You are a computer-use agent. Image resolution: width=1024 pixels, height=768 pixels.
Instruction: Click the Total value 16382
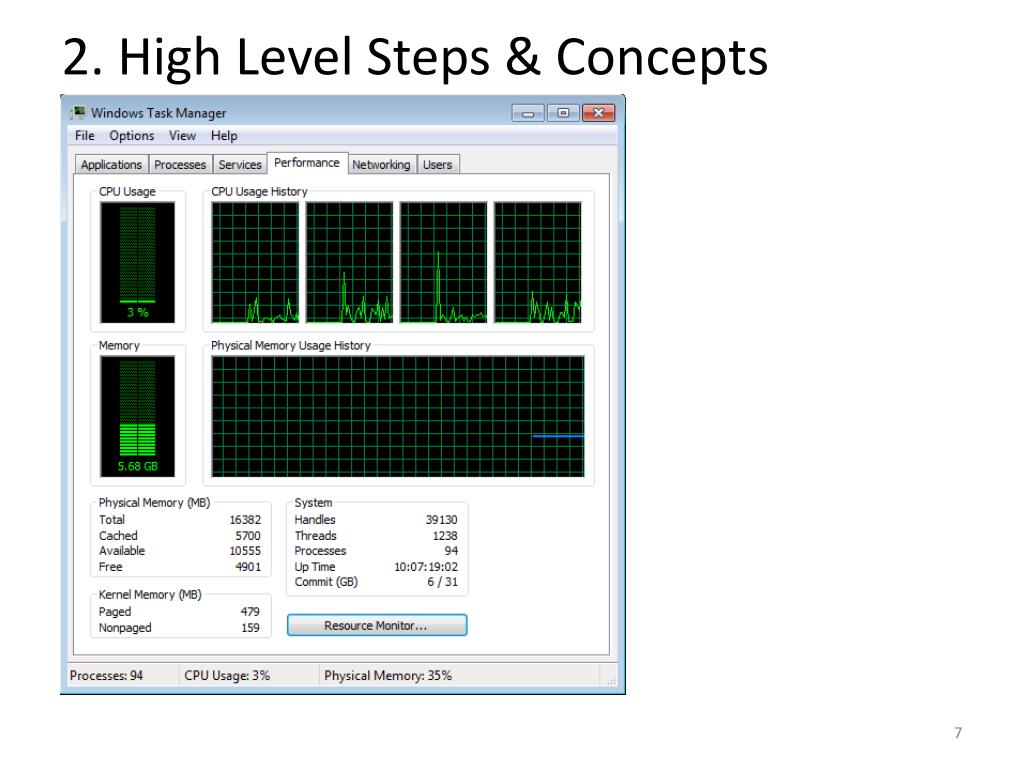pos(245,520)
